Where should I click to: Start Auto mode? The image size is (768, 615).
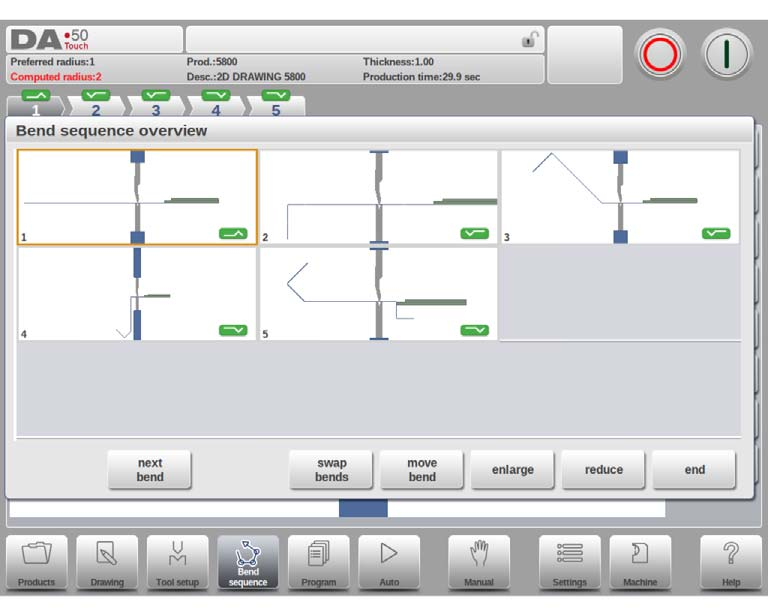coord(389,562)
